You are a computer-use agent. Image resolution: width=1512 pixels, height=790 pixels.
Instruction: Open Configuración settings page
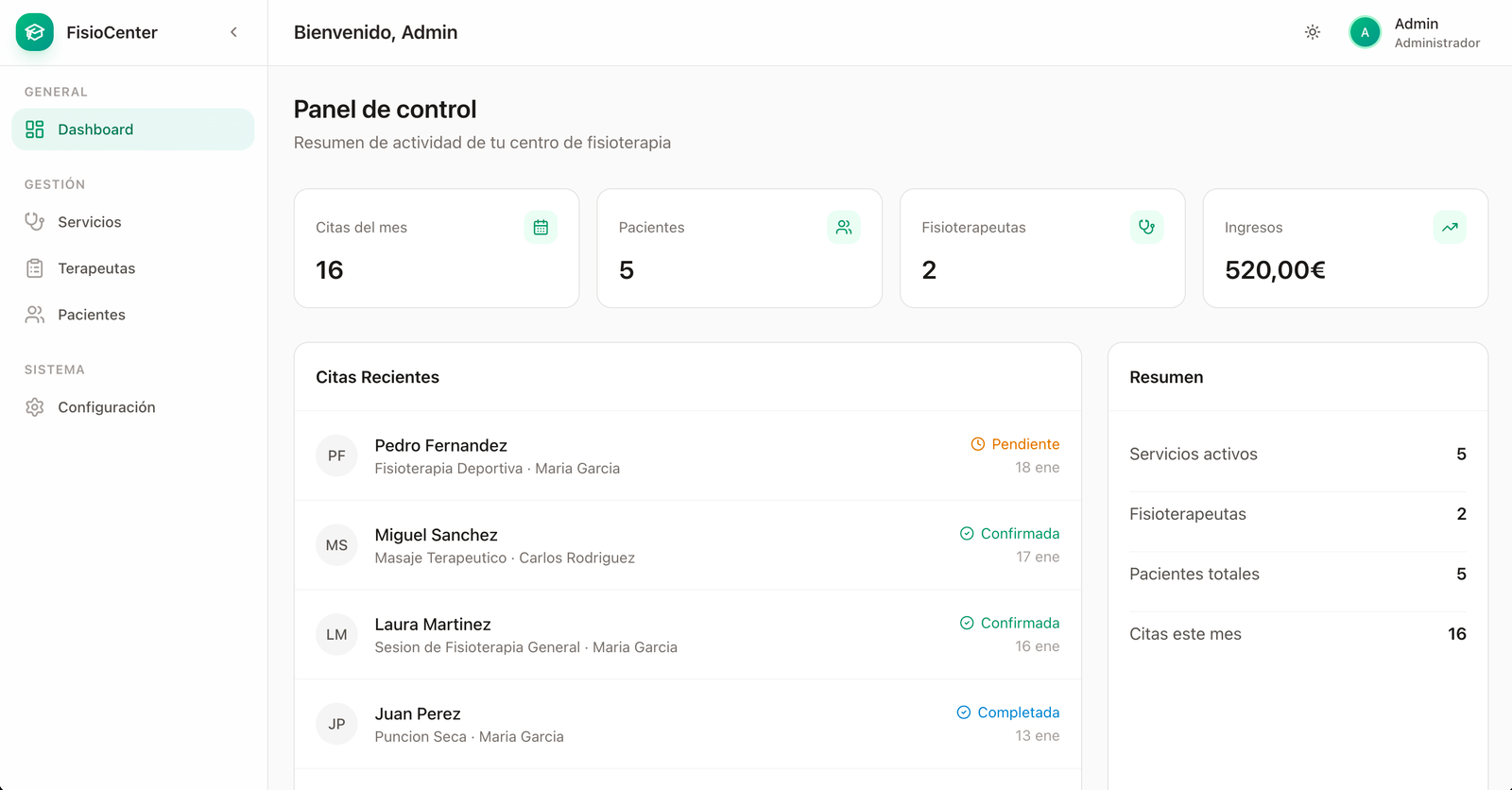(x=106, y=407)
